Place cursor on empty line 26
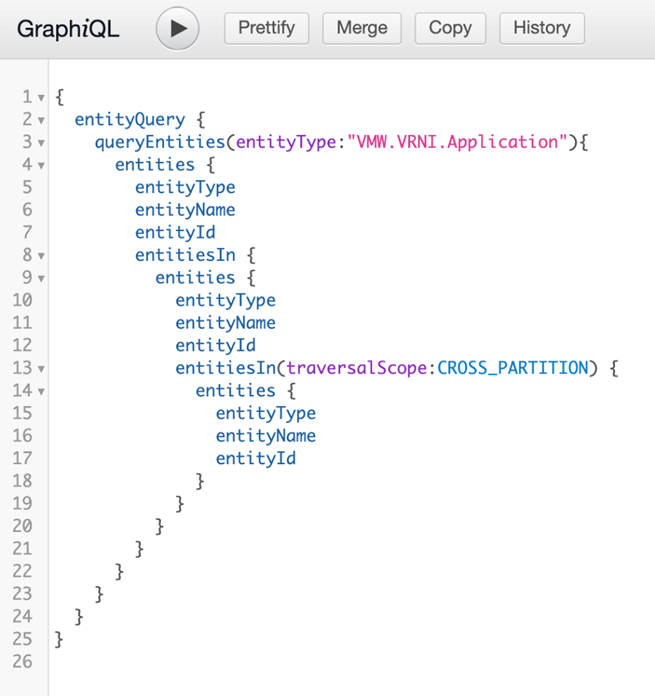655x696 pixels. coord(200,661)
